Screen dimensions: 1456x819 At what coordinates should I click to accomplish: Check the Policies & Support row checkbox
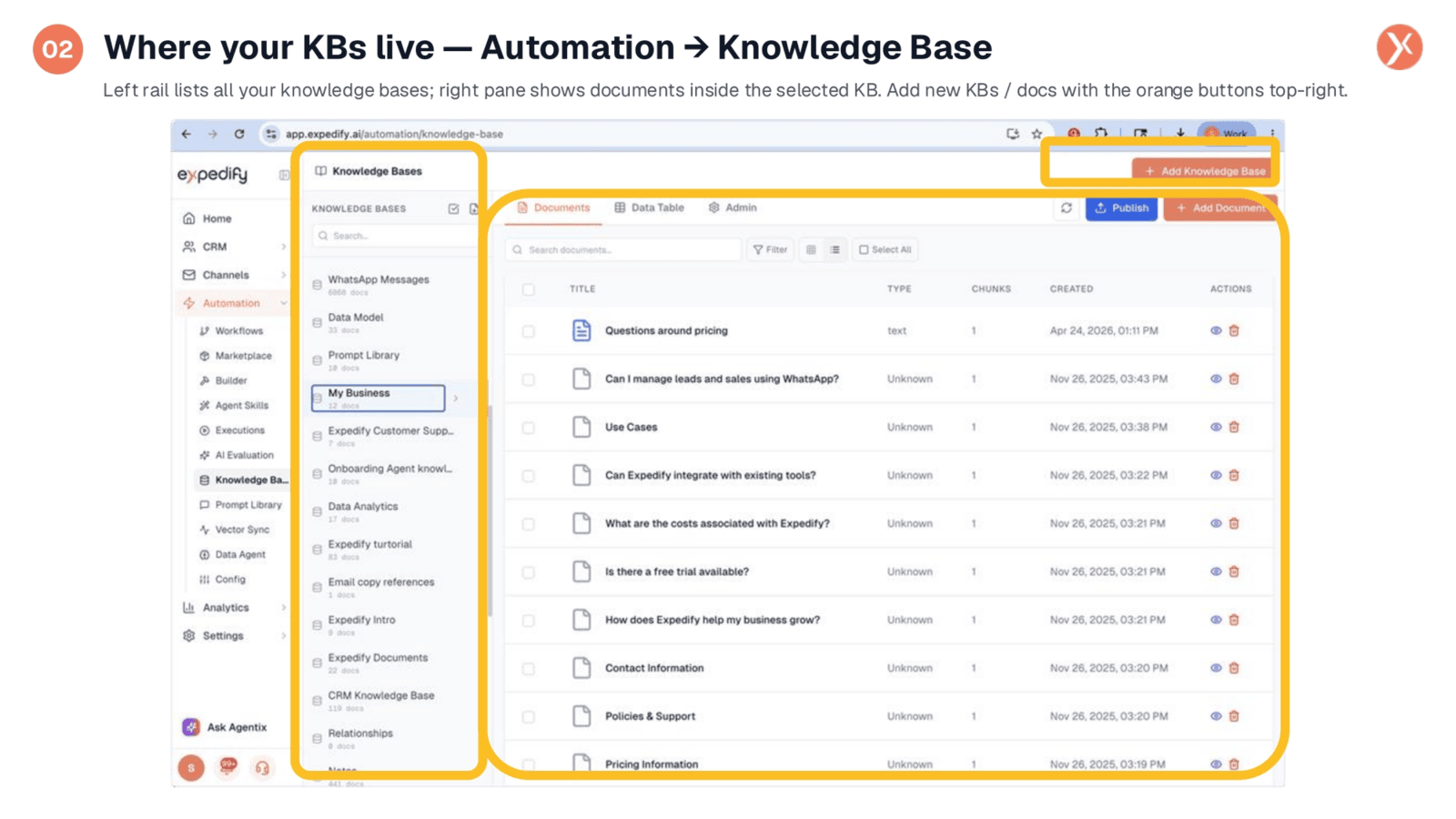click(529, 717)
